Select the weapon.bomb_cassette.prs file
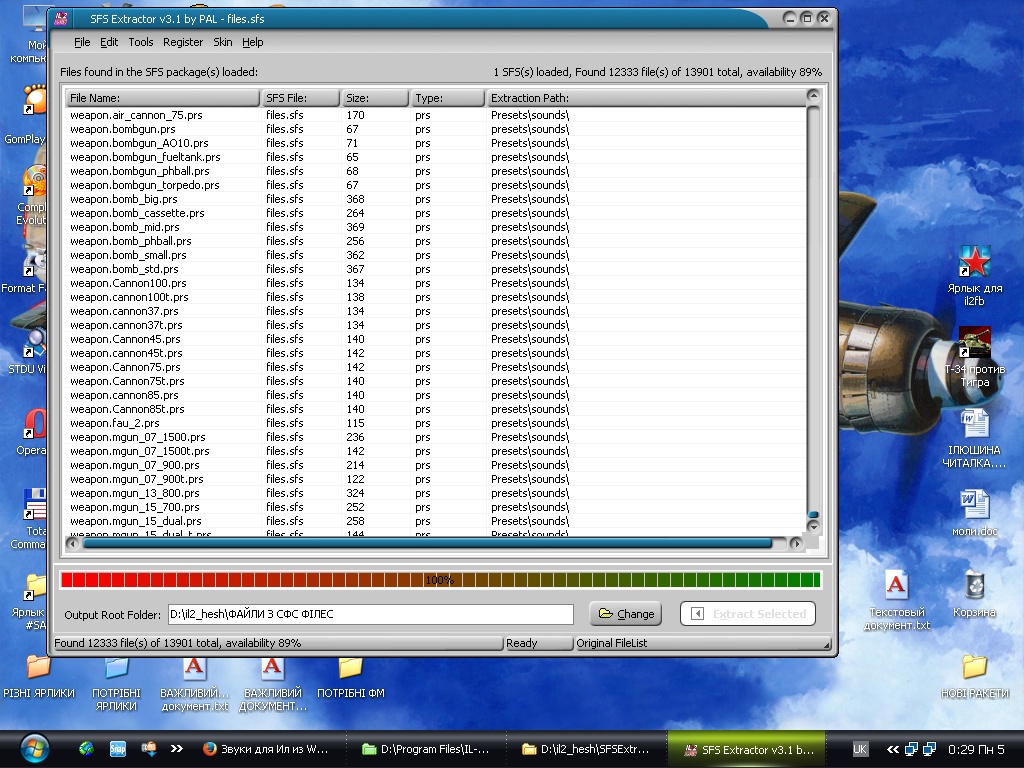 [x=137, y=214]
